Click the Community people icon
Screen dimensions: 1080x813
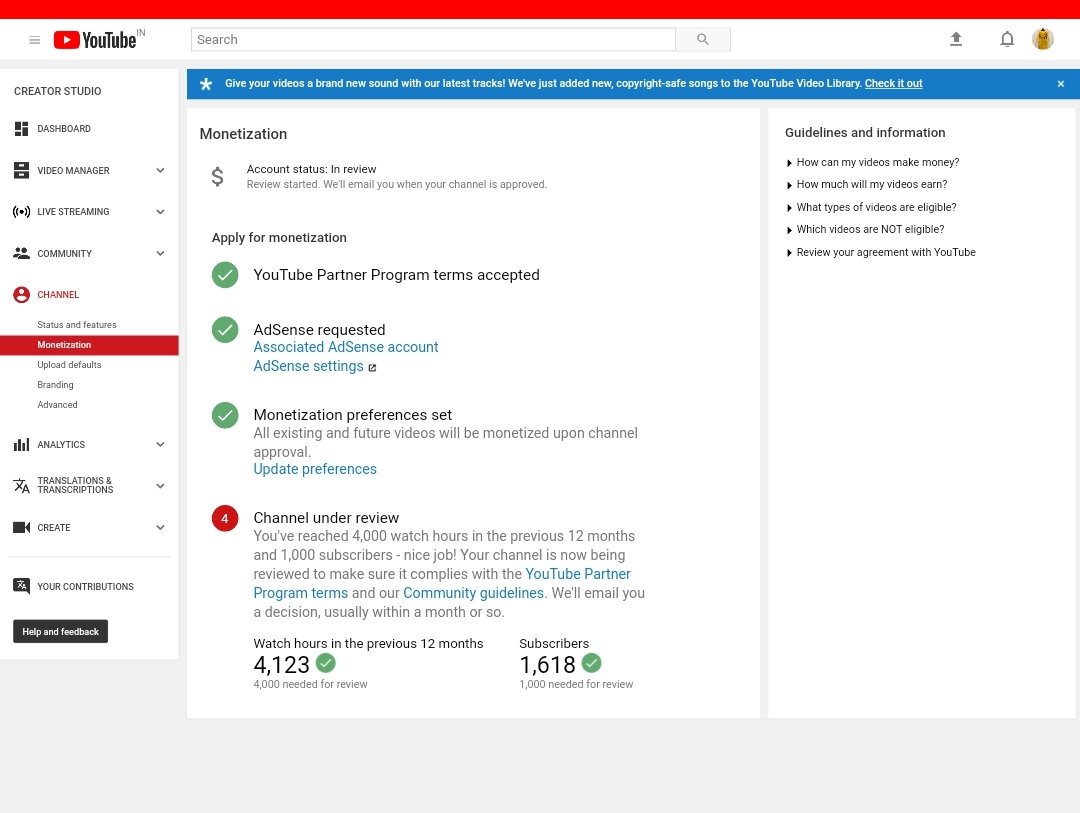(x=21, y=253)
